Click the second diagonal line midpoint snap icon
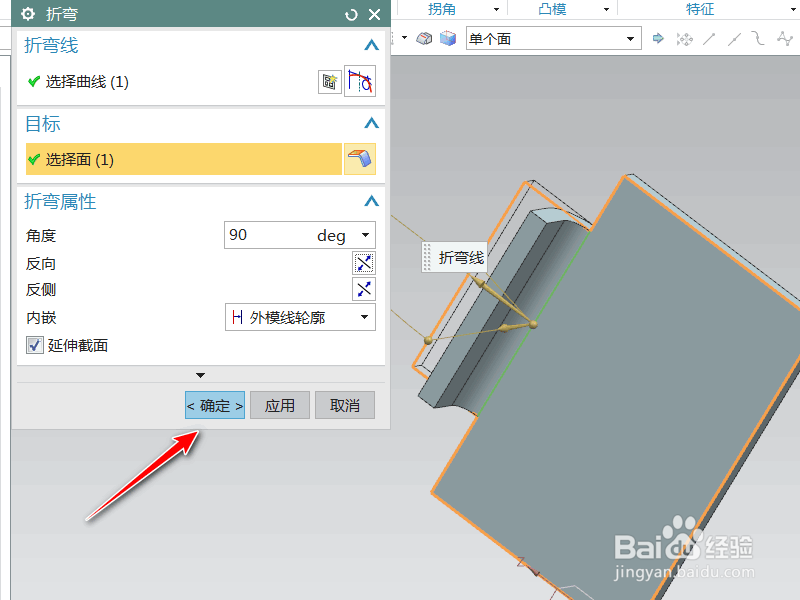 [734, 39]
